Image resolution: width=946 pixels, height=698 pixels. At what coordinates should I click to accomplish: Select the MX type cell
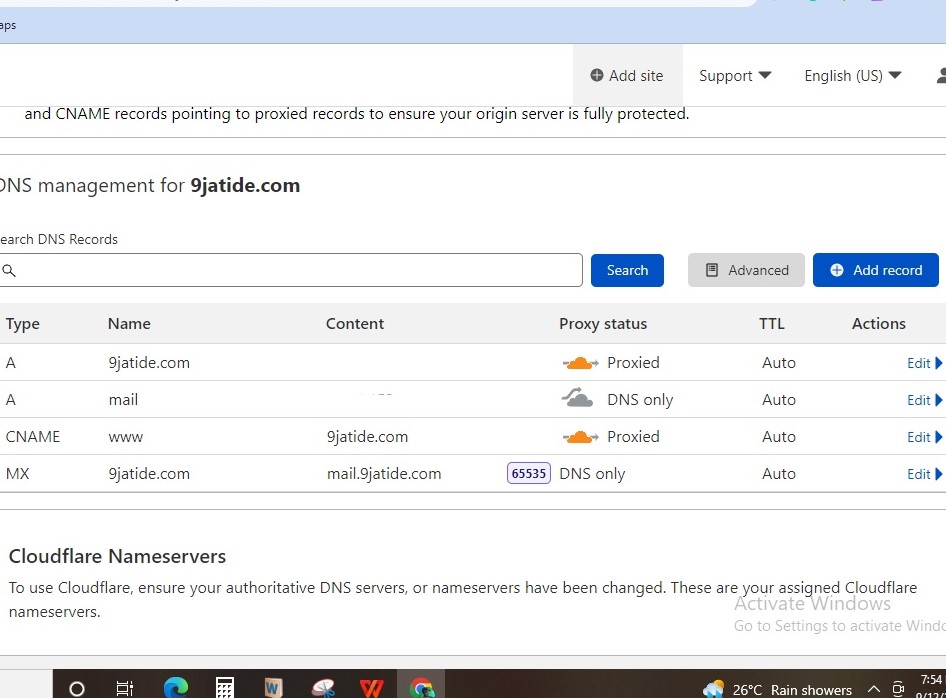pyautogui.click(x=17, y=474)
